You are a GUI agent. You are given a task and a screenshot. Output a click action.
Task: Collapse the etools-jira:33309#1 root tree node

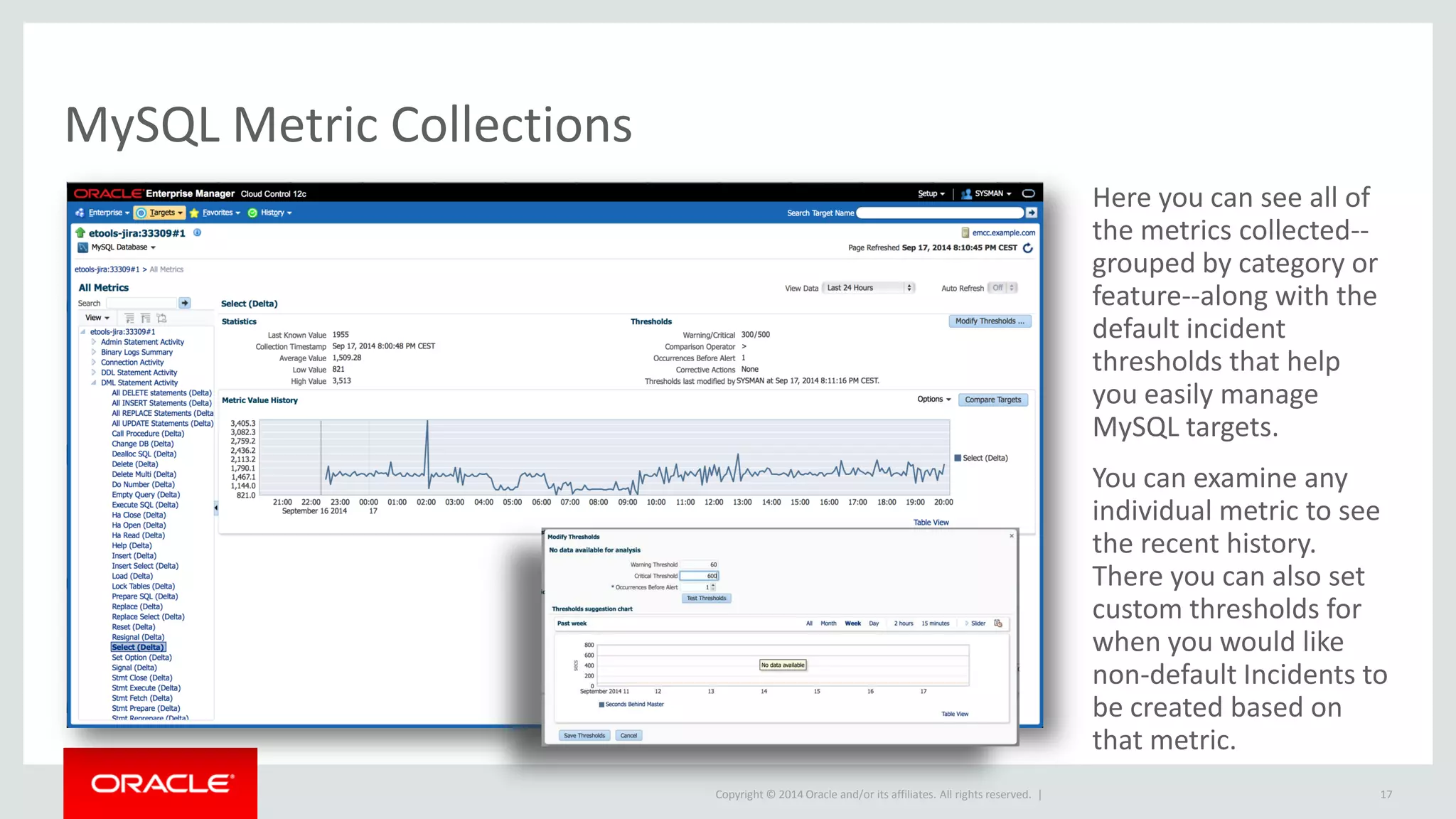coord(83,332)
